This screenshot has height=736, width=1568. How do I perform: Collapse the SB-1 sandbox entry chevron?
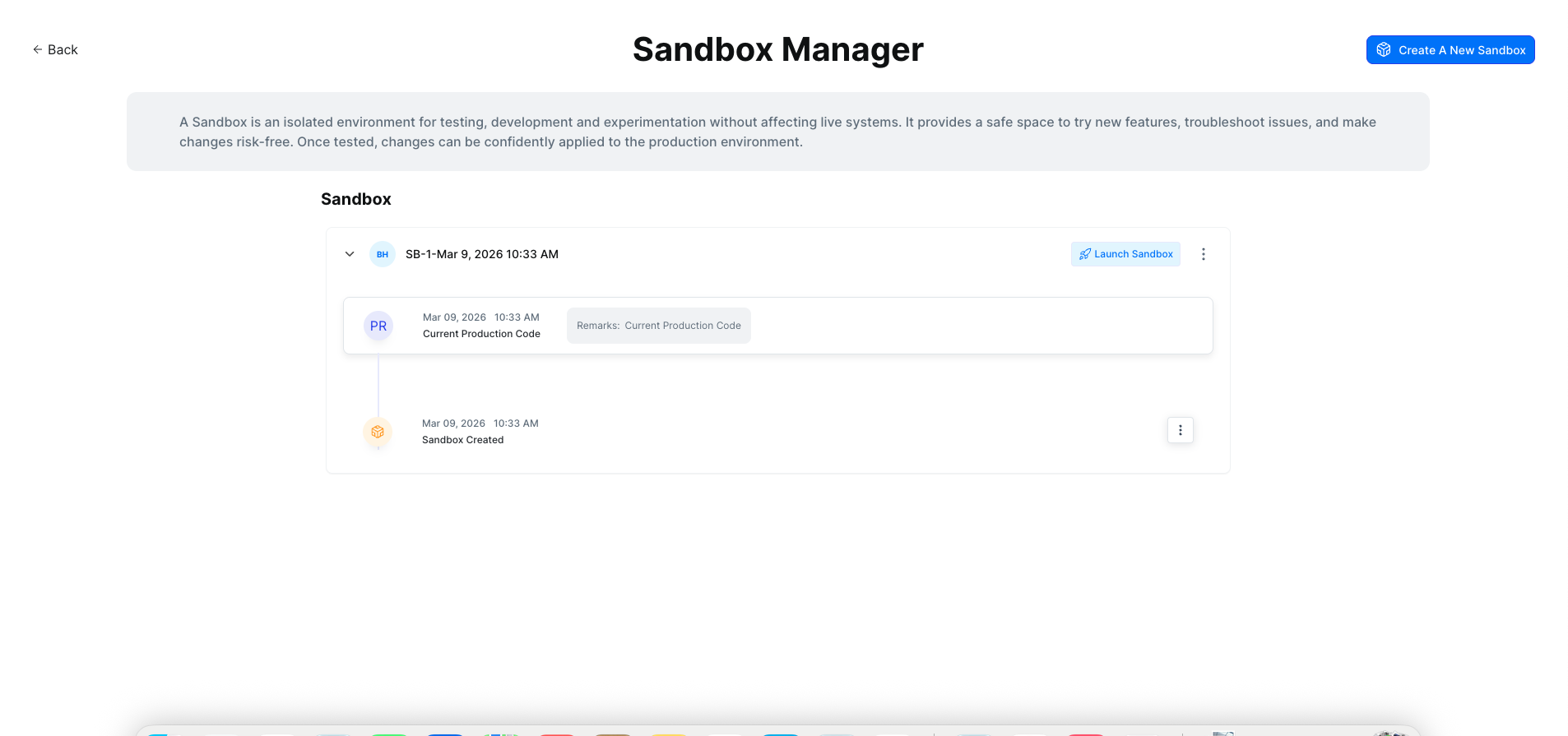[350, 254]
